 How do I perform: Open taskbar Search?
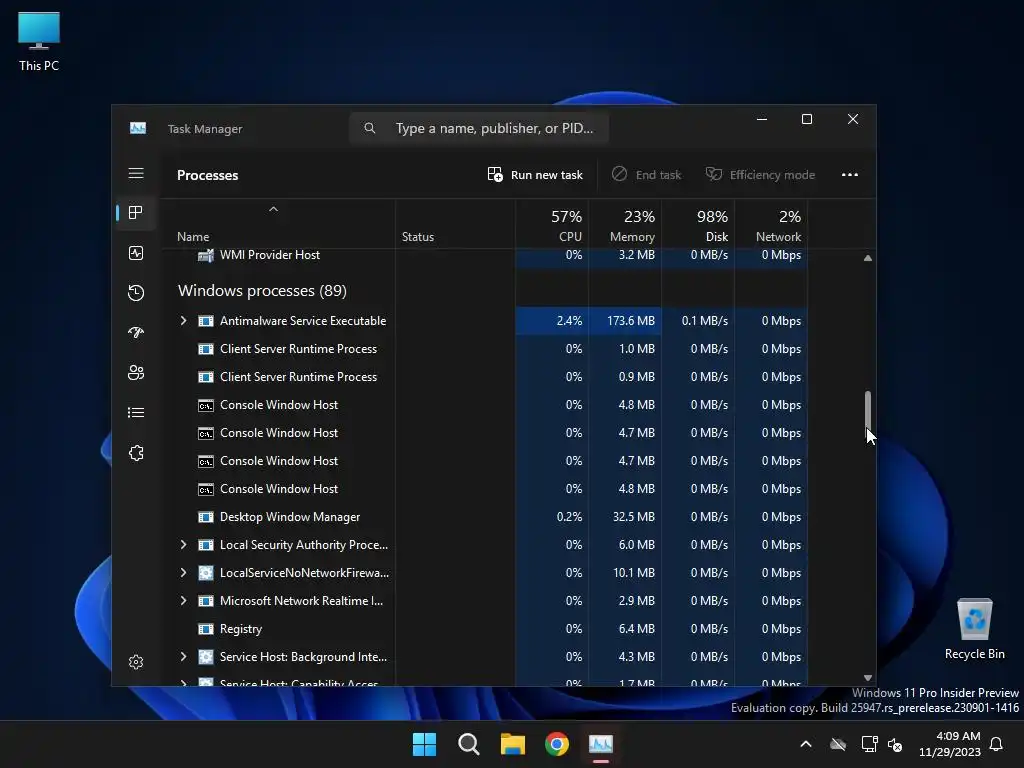pyautogui.click(x=468, y=744)
